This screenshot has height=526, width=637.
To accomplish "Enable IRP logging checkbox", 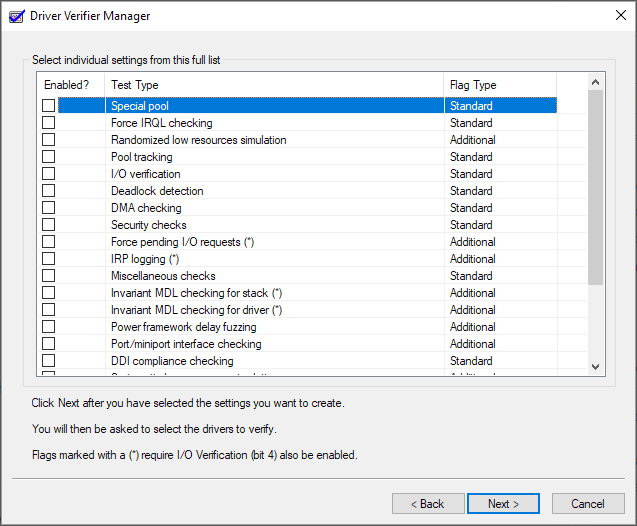I will 48,259.
